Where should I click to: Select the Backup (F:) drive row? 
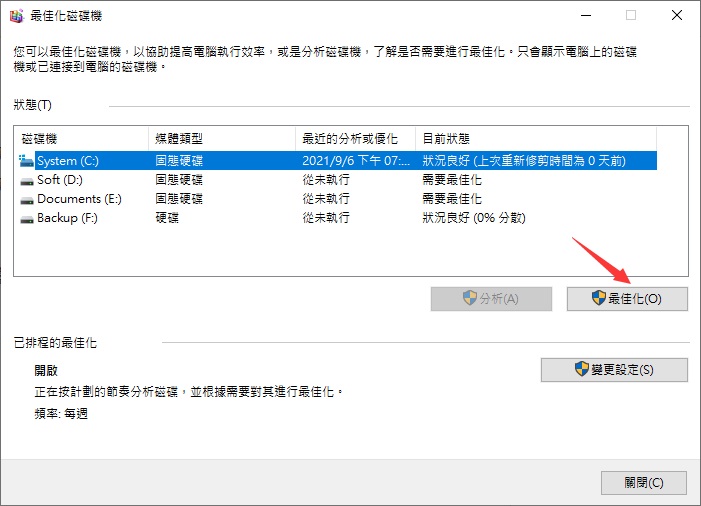pos(338,218)
